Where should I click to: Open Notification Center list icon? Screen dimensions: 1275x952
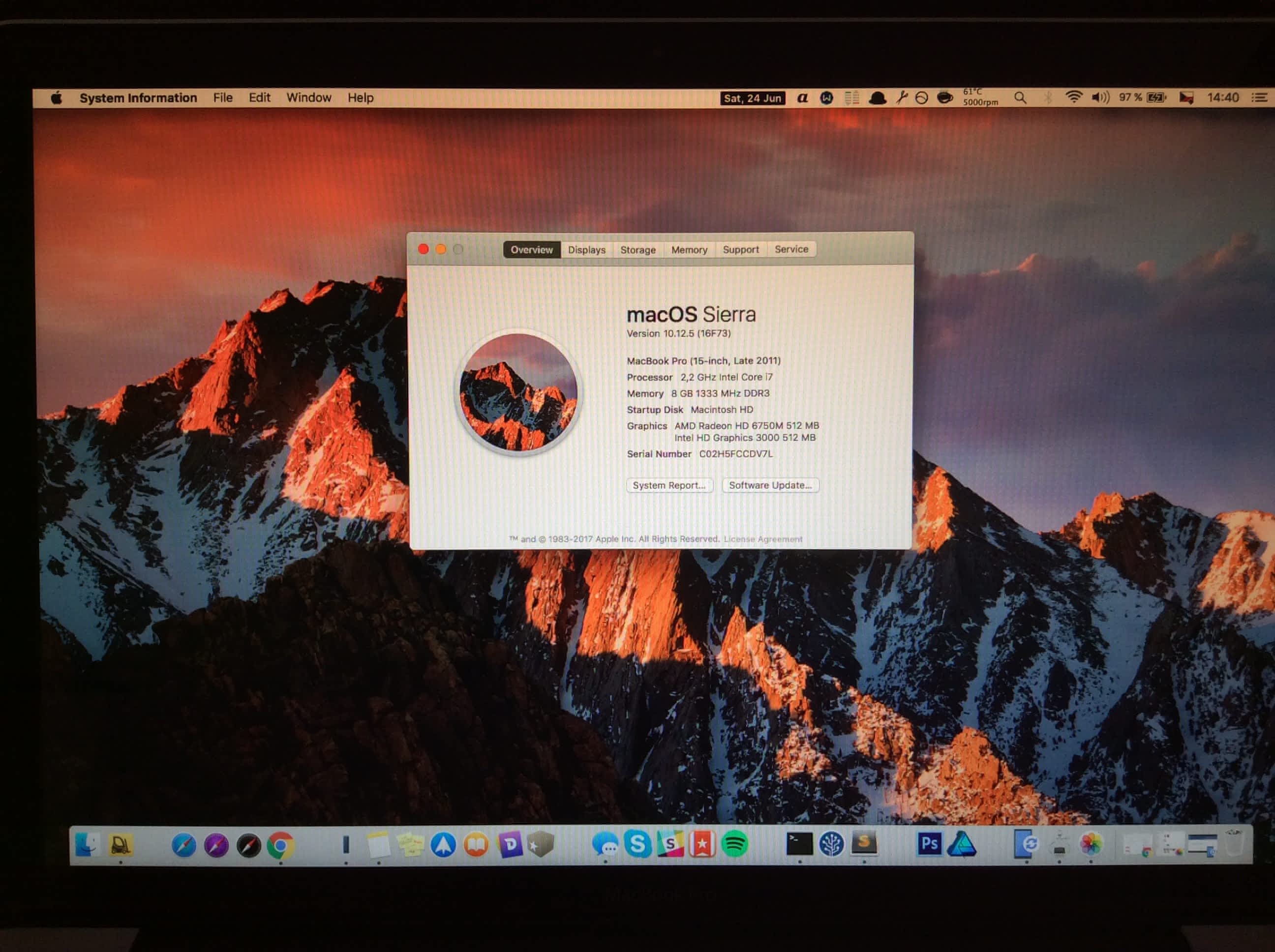tap(1259, 98)
